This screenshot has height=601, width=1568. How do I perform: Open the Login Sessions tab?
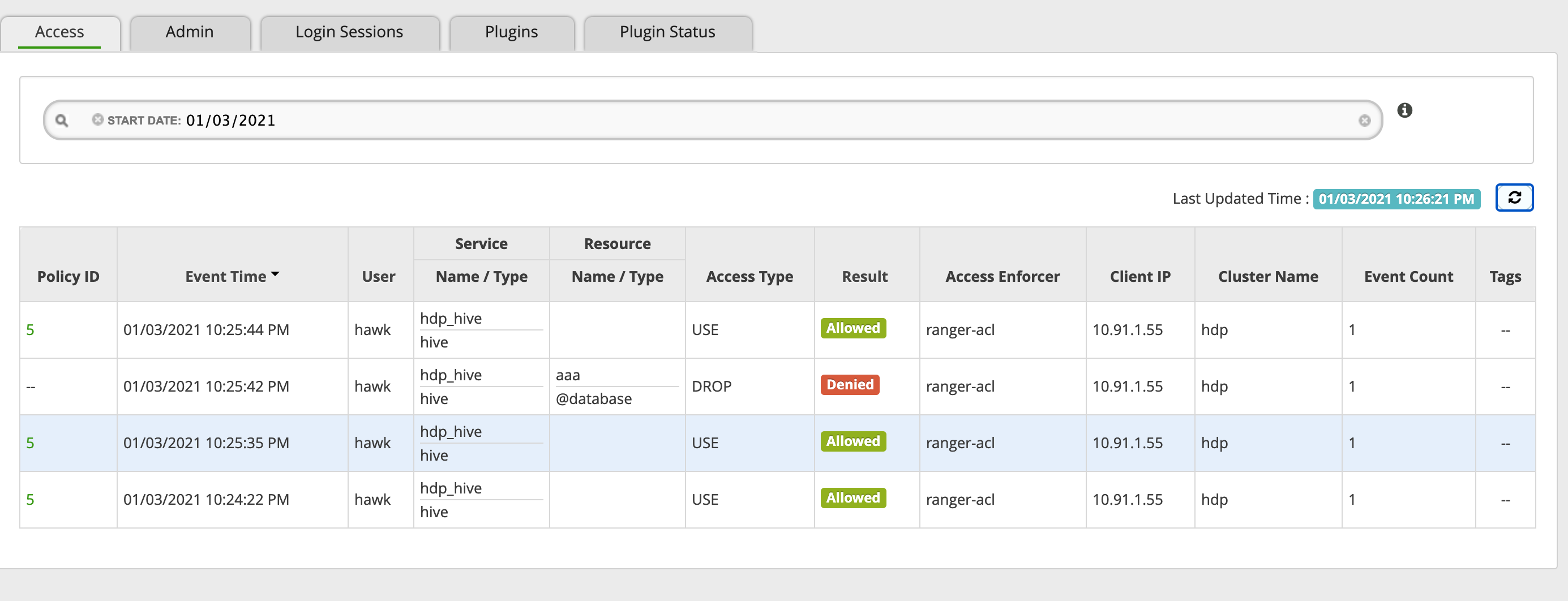[x=349, y=32]
